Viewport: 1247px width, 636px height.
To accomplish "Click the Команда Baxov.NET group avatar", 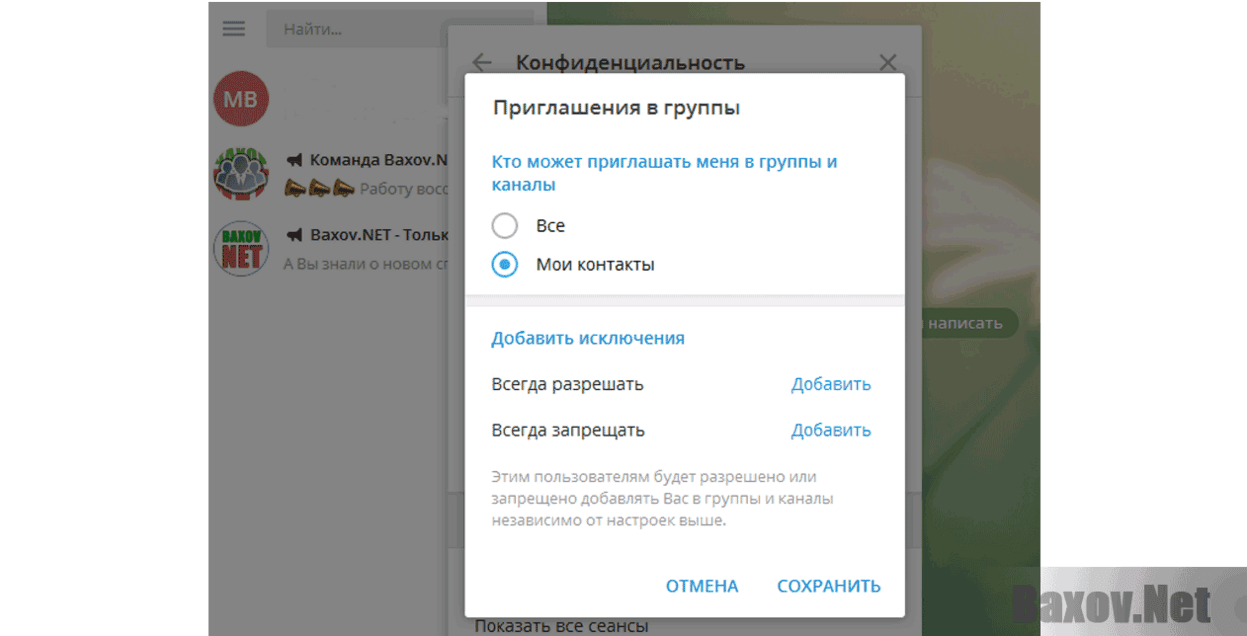I will [240, 173].
